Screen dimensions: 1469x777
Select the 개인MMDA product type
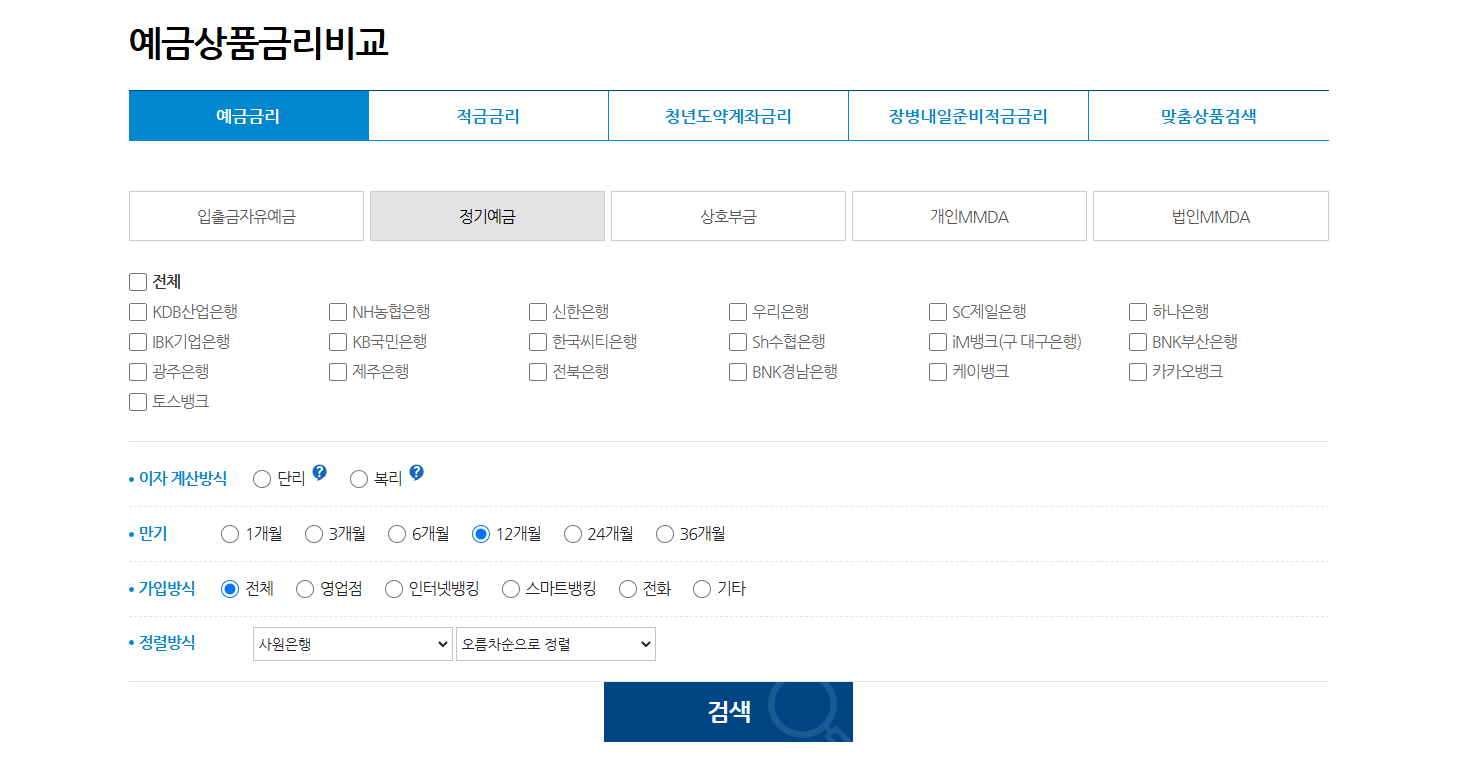(970, 216)
